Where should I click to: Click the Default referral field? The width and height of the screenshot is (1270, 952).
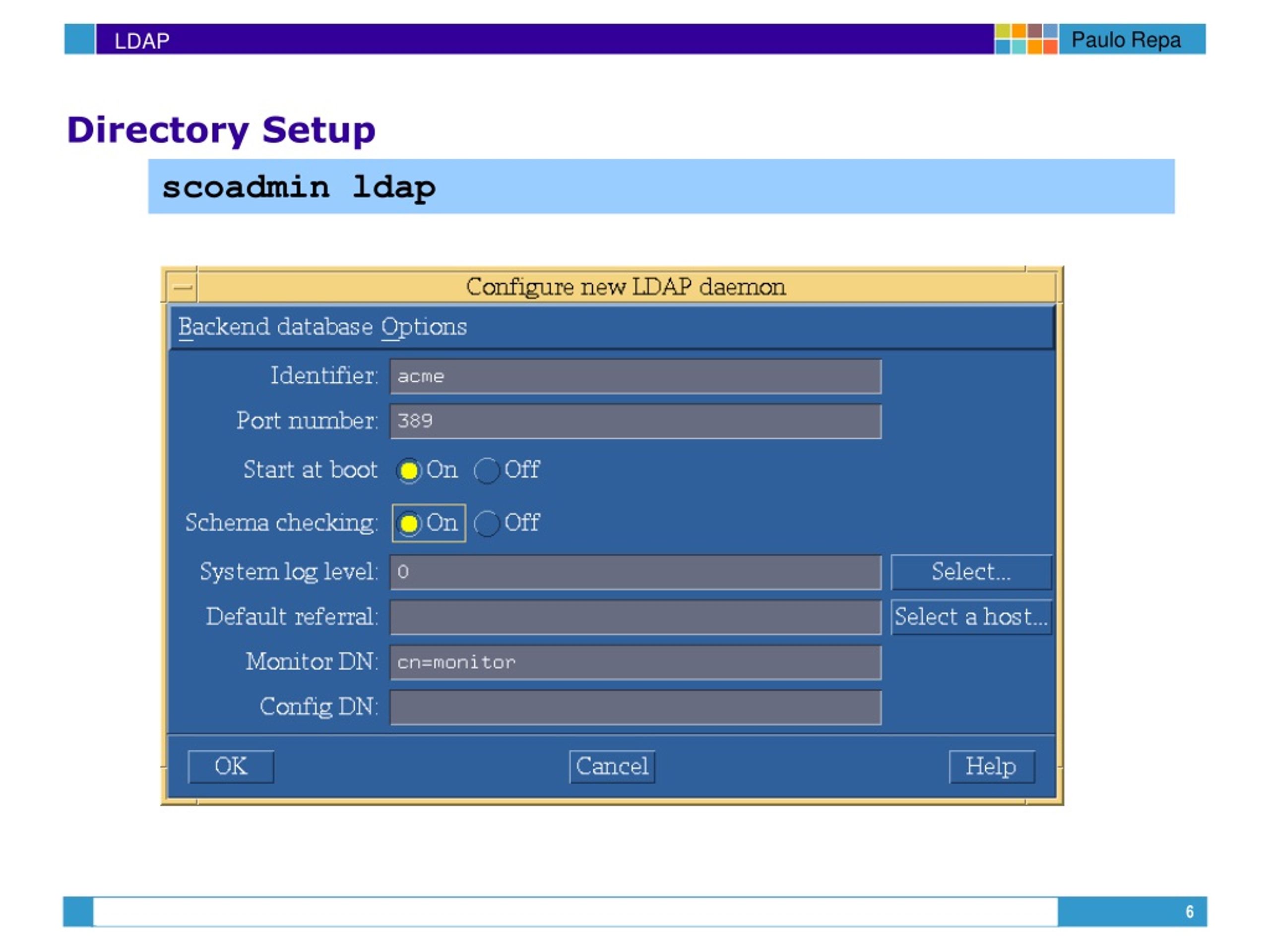tap(635, 617)
